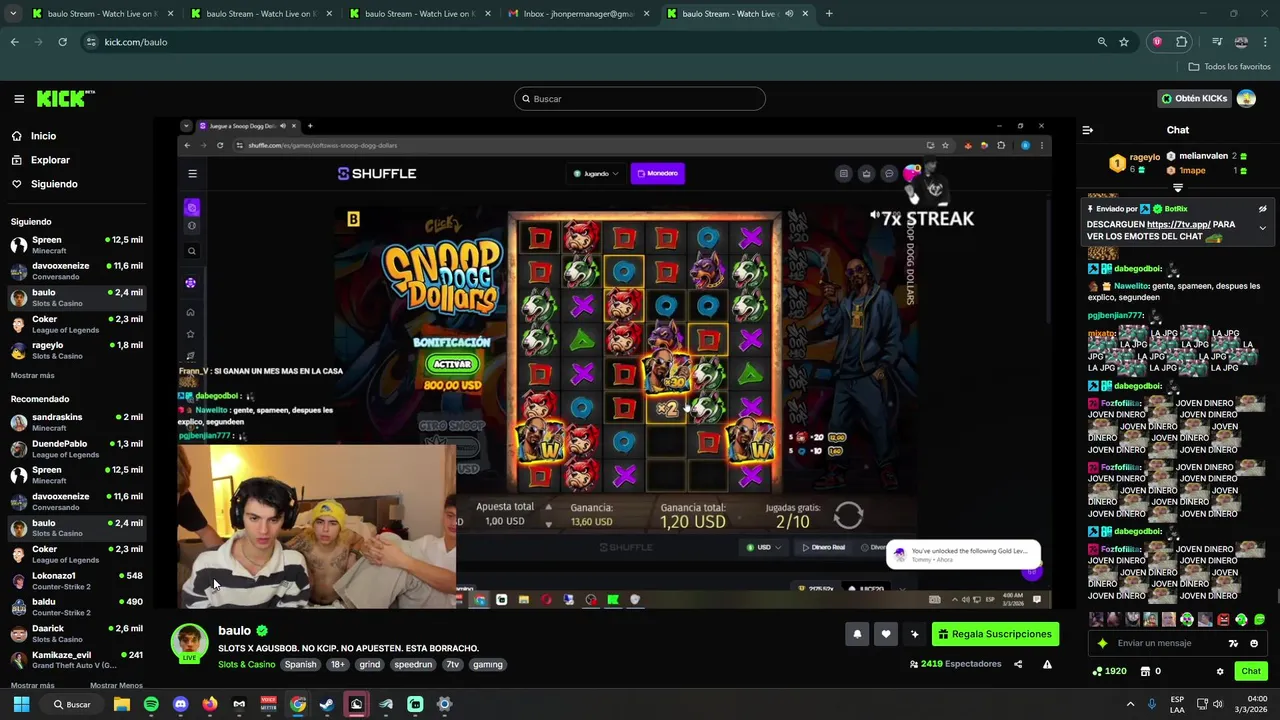Click the KICK logo
The height and width of the screenshot is (720, 1280).
65,98
